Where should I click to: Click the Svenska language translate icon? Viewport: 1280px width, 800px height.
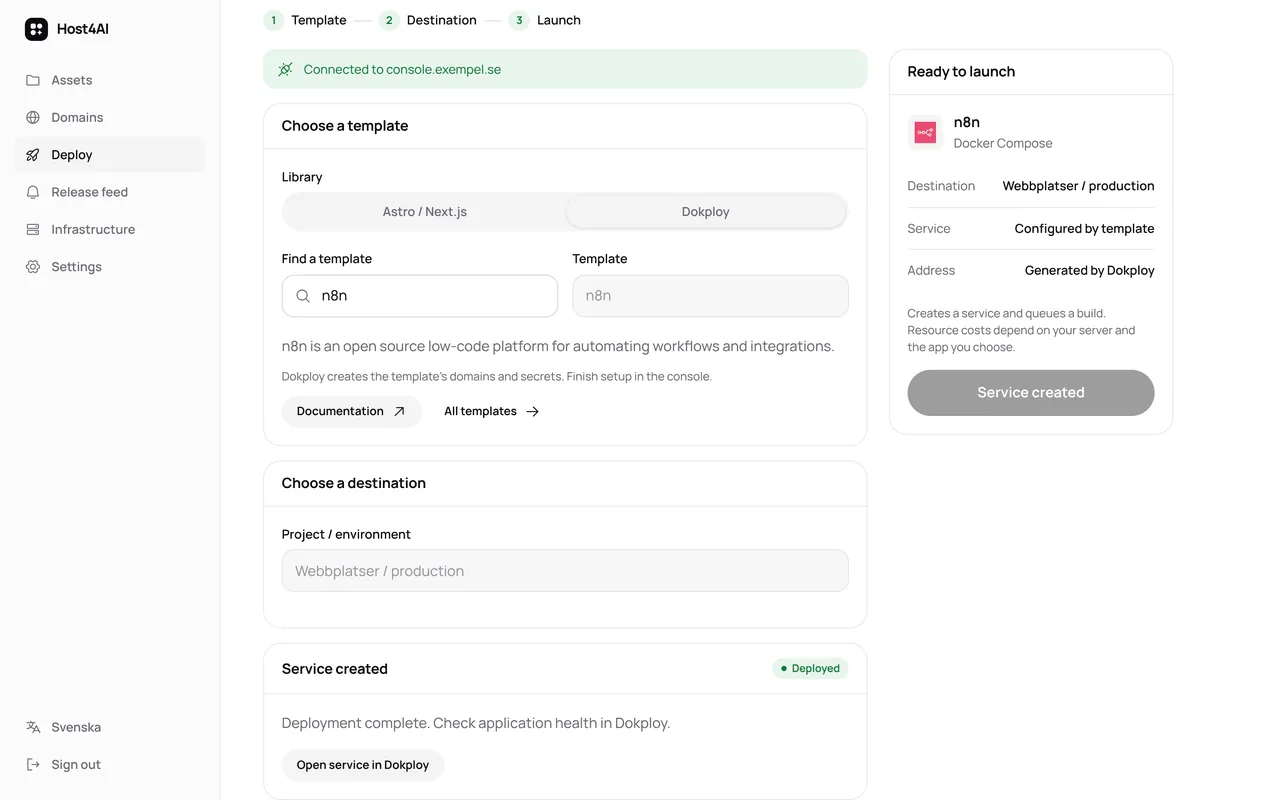[33, 727]
